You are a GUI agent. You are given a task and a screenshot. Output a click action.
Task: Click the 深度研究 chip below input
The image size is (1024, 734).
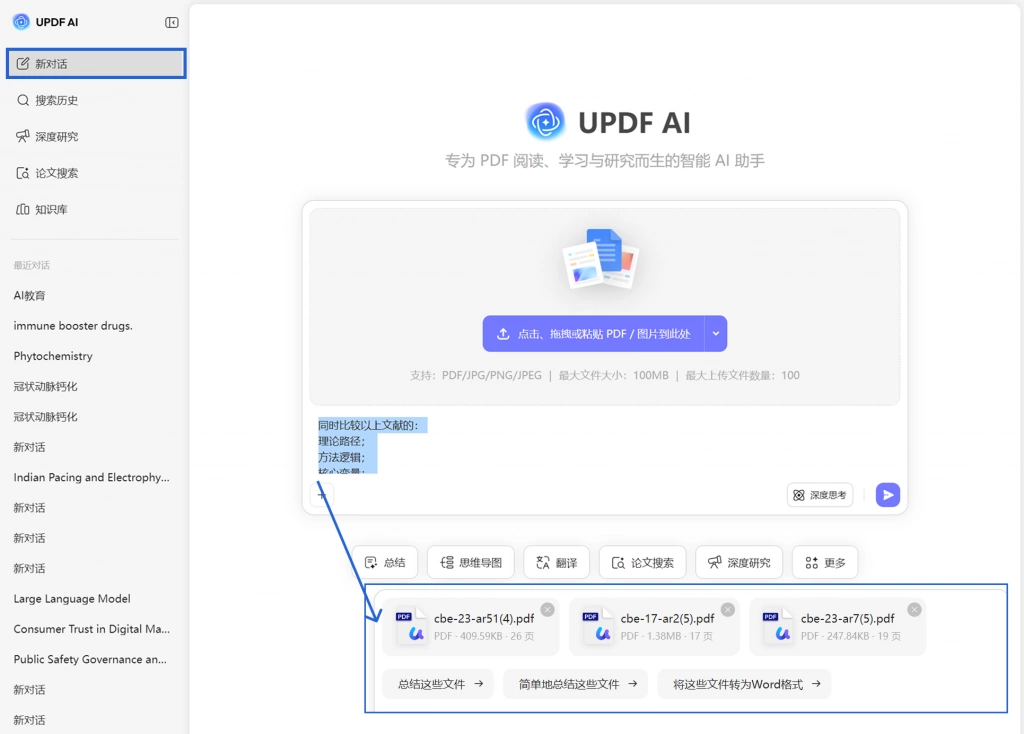[739, 562]
